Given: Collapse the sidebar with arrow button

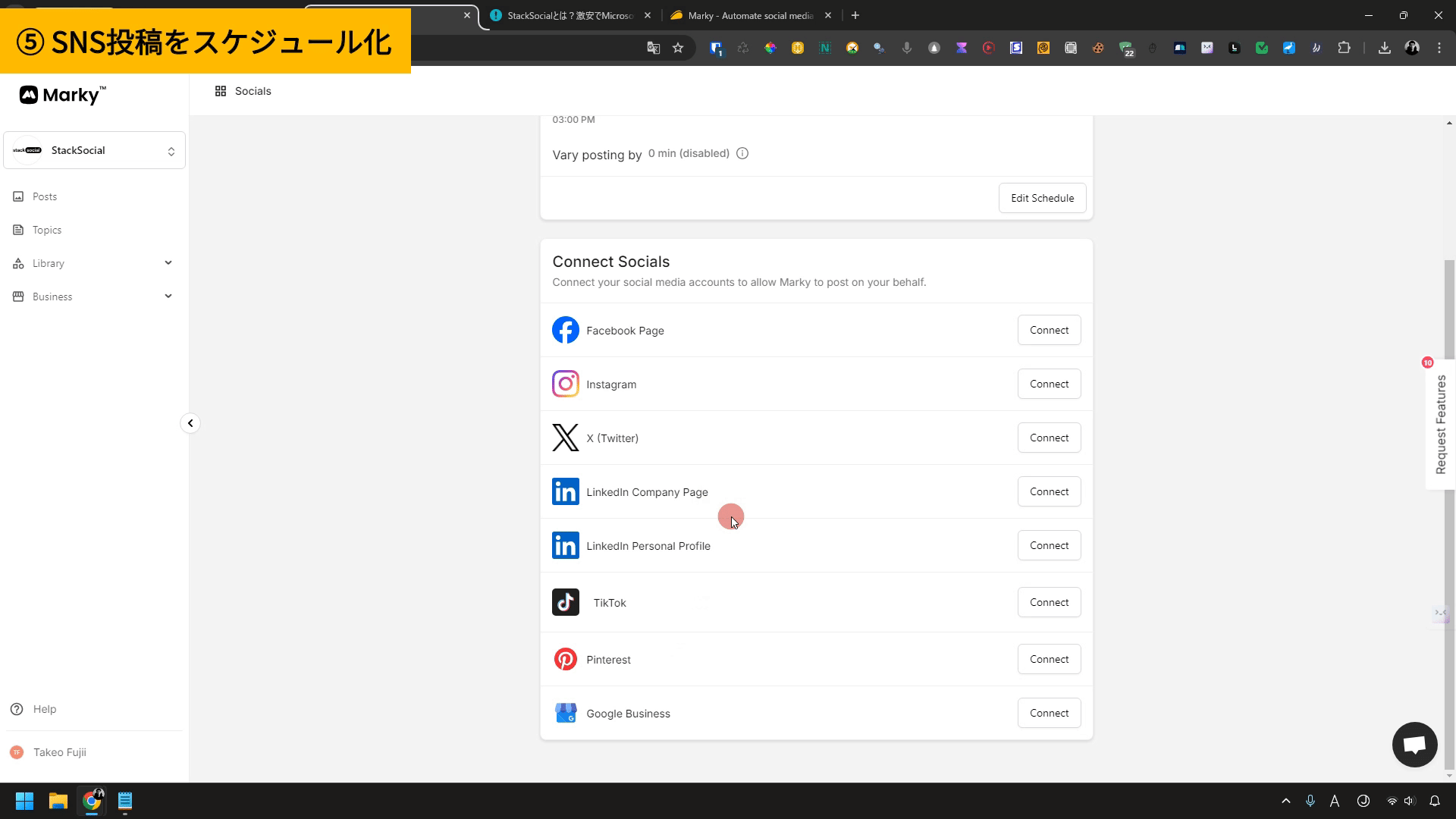Looking at the screenshot, I should coord(190,423).
